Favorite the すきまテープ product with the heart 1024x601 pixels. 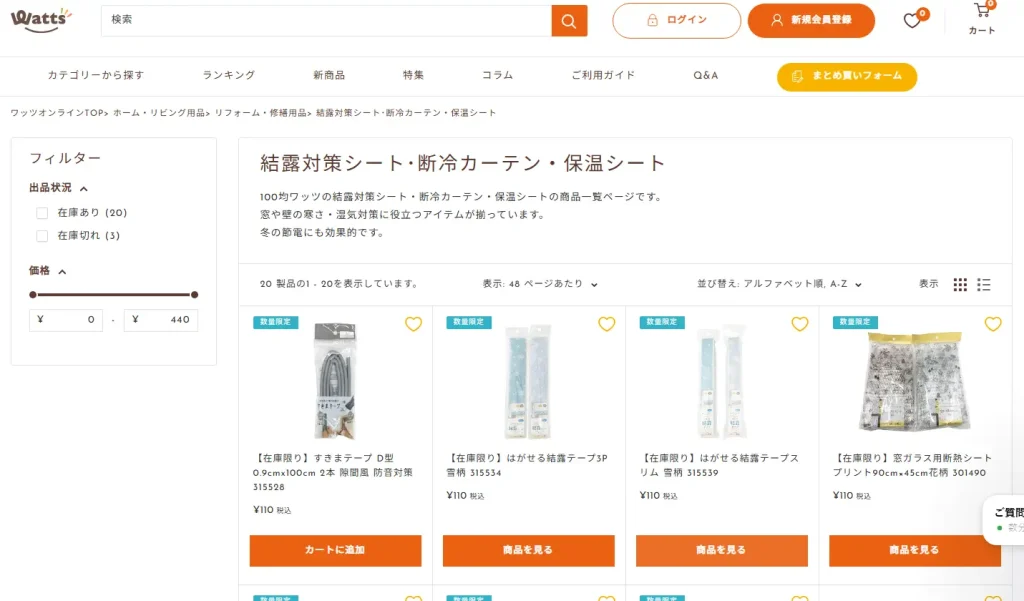click(413, 324)
